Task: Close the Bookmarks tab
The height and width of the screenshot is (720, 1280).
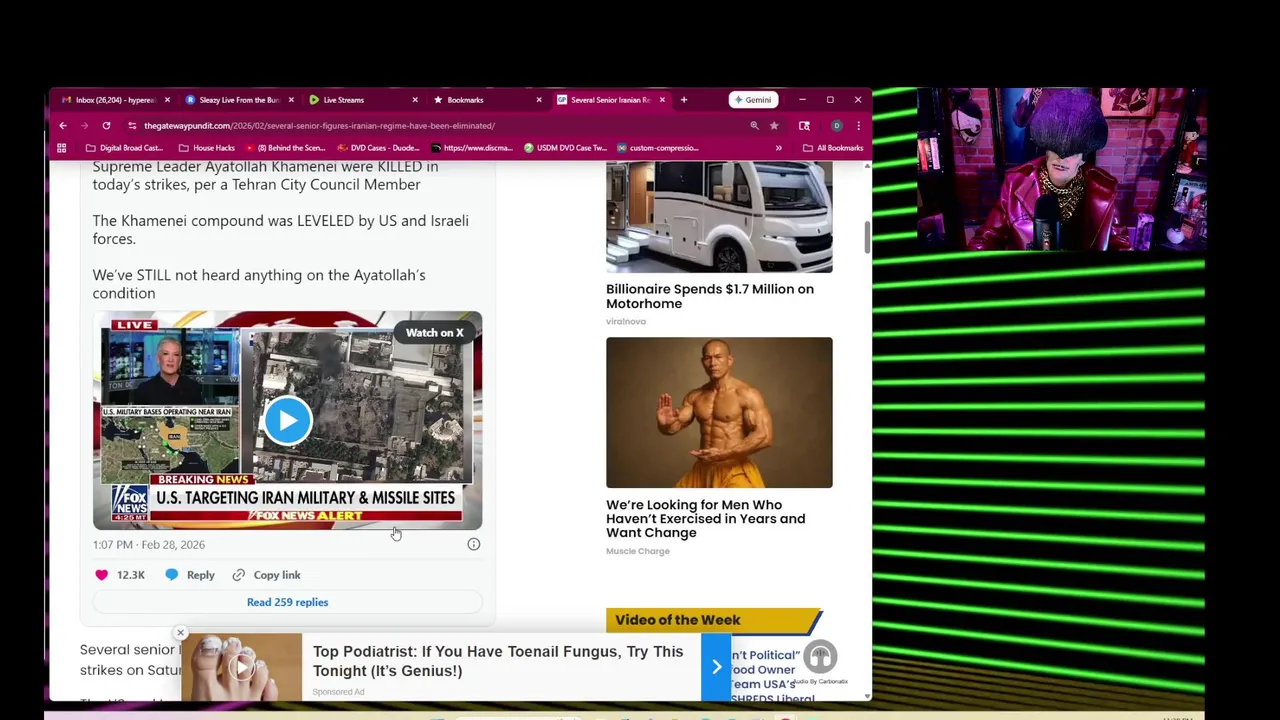Action: tap(539, 100)
